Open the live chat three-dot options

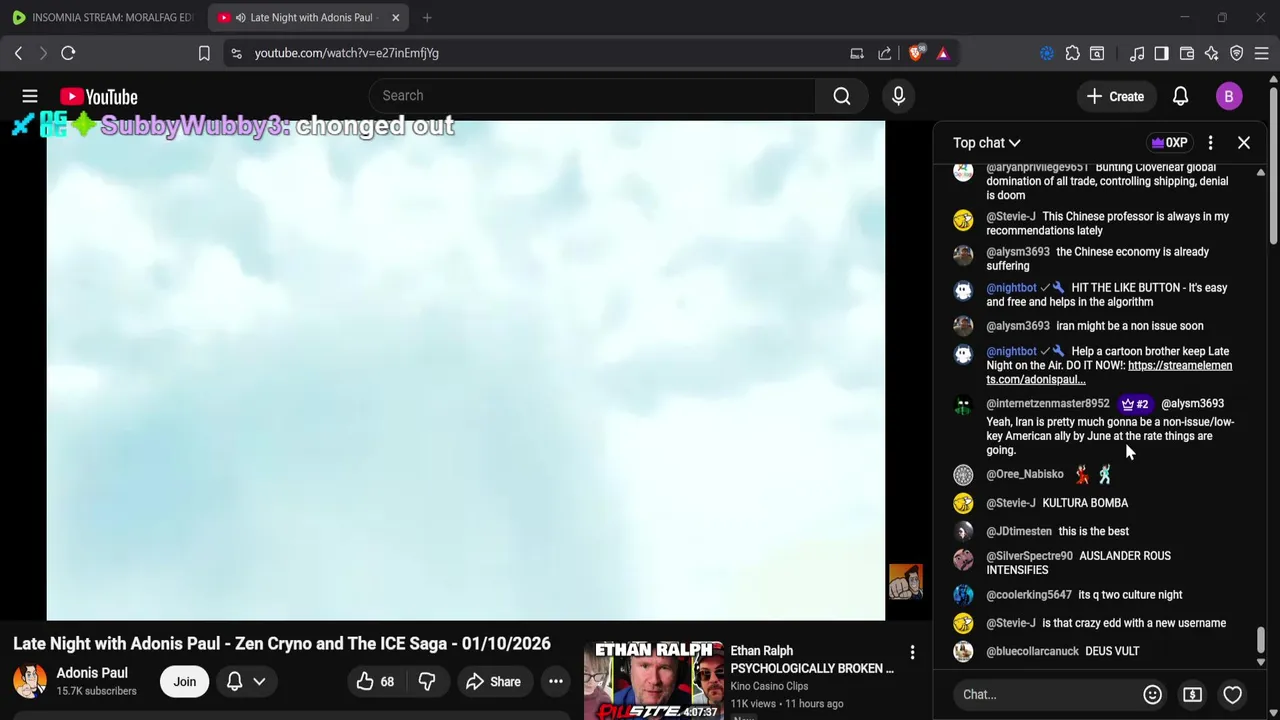[1210, 143]
